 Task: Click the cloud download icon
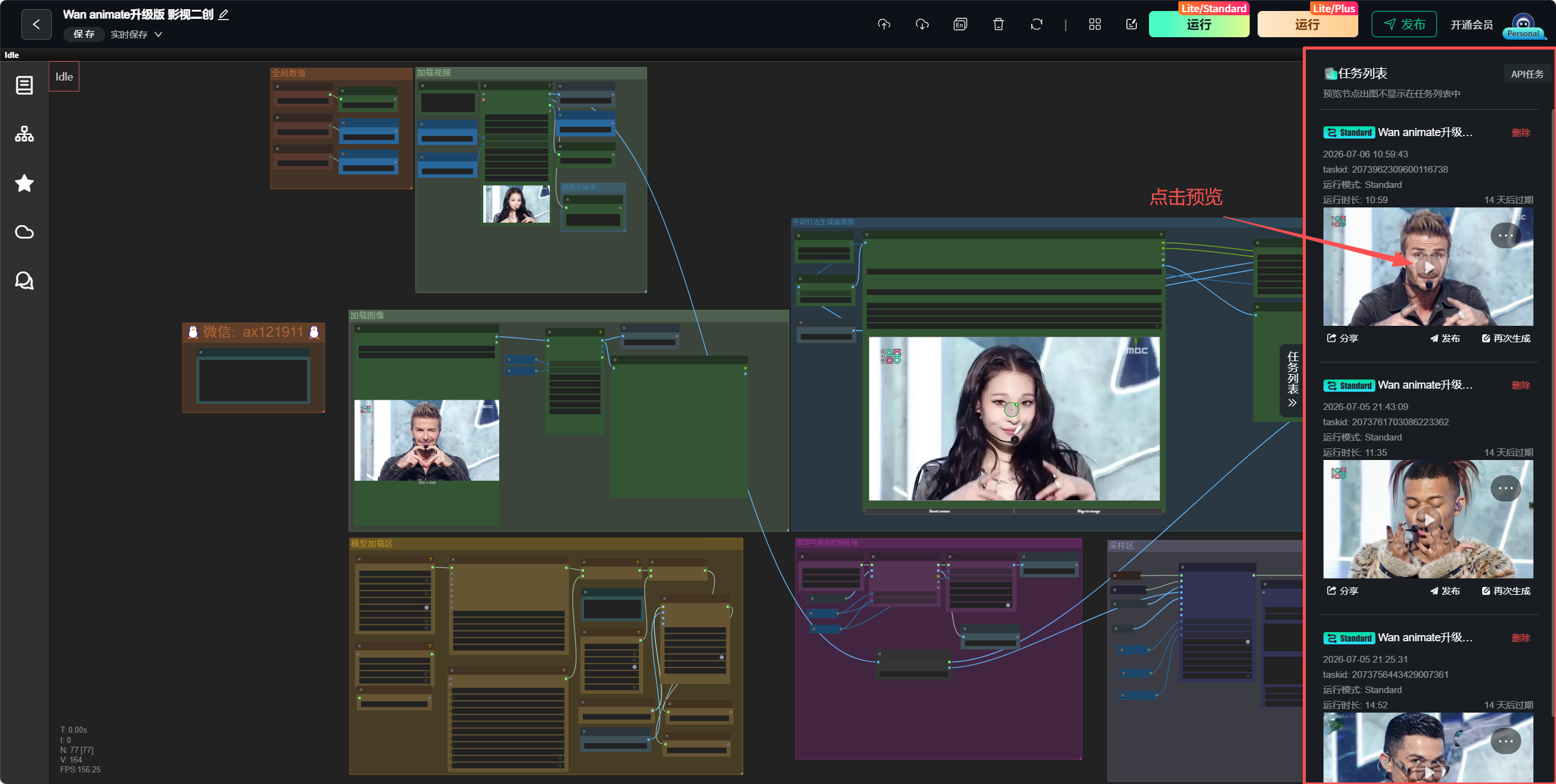coord(922,24)
